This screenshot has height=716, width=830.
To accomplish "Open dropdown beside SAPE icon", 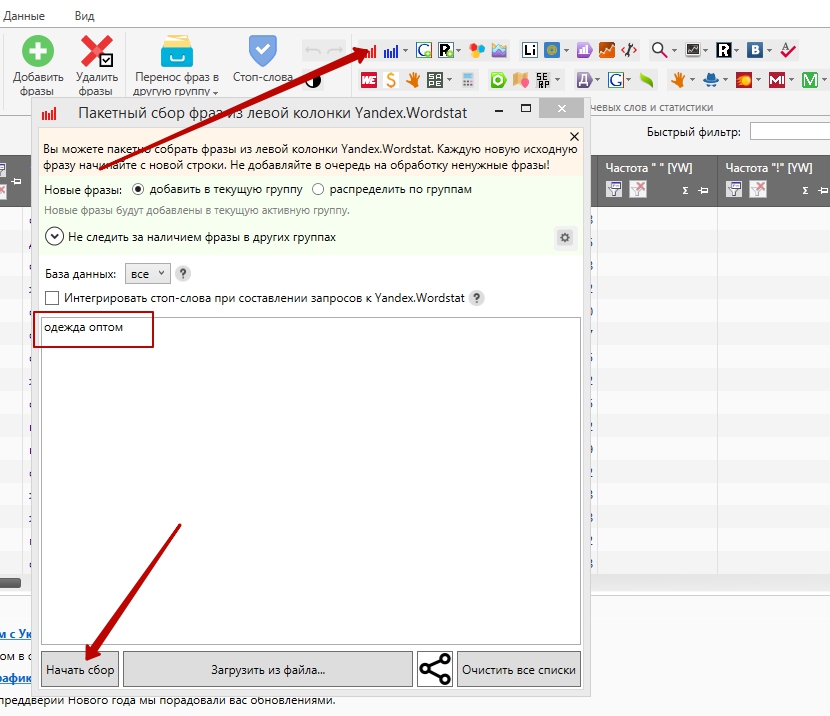I will click(x=449, y=80).
